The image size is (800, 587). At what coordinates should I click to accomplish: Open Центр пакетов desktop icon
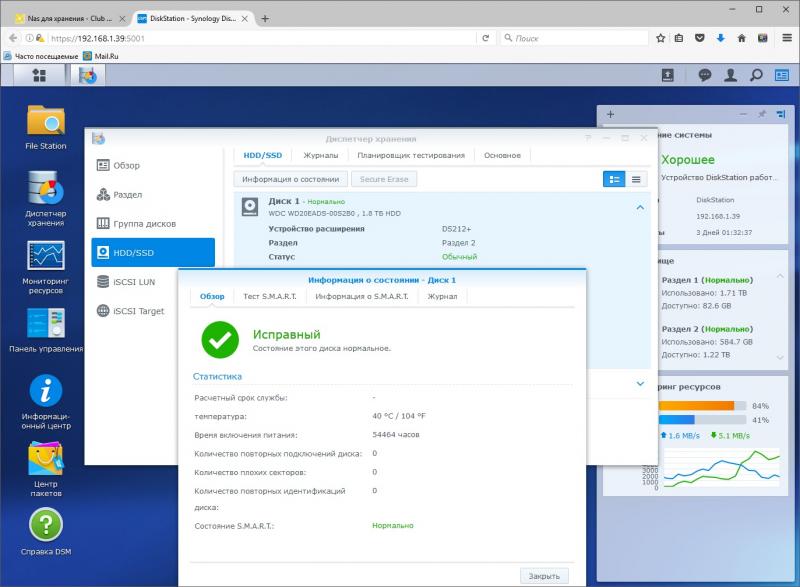pos(46,469)
